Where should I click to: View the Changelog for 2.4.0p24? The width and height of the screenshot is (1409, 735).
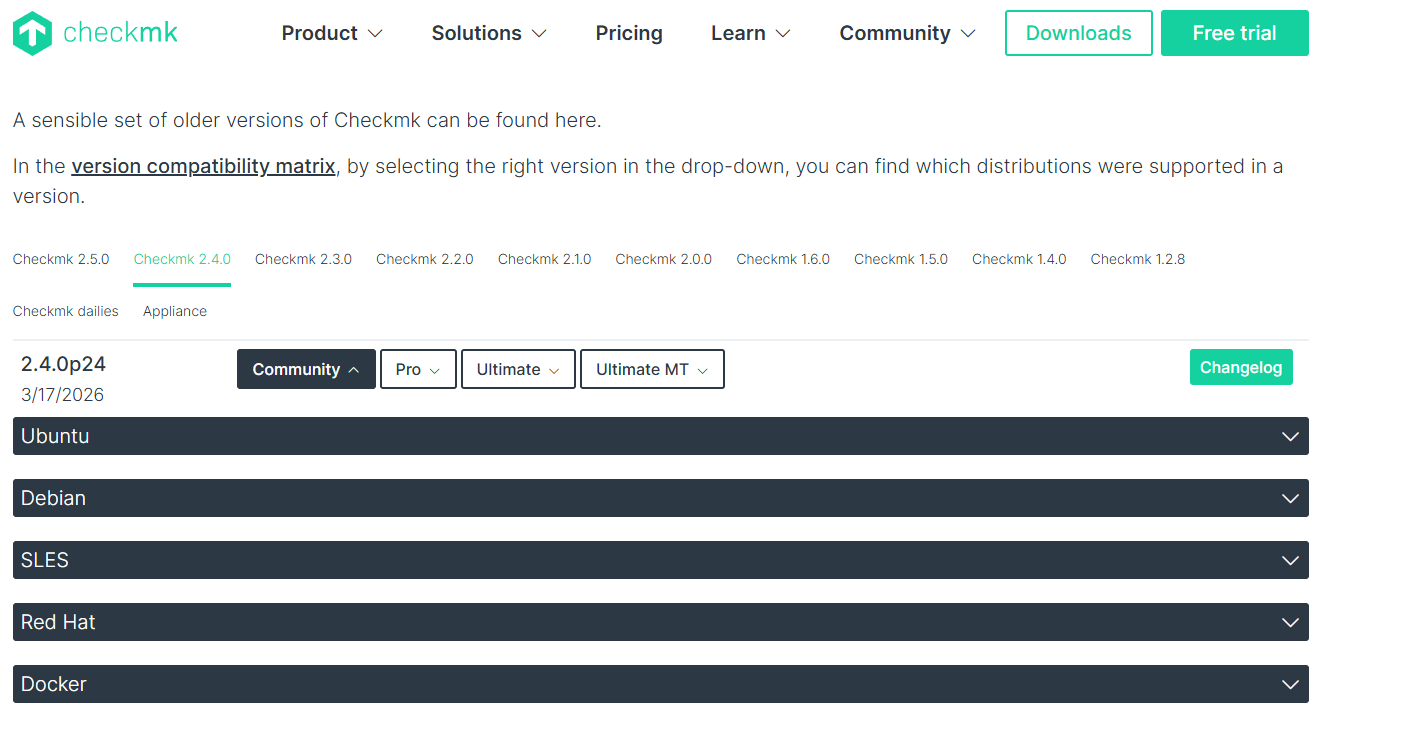[1241, 367]
